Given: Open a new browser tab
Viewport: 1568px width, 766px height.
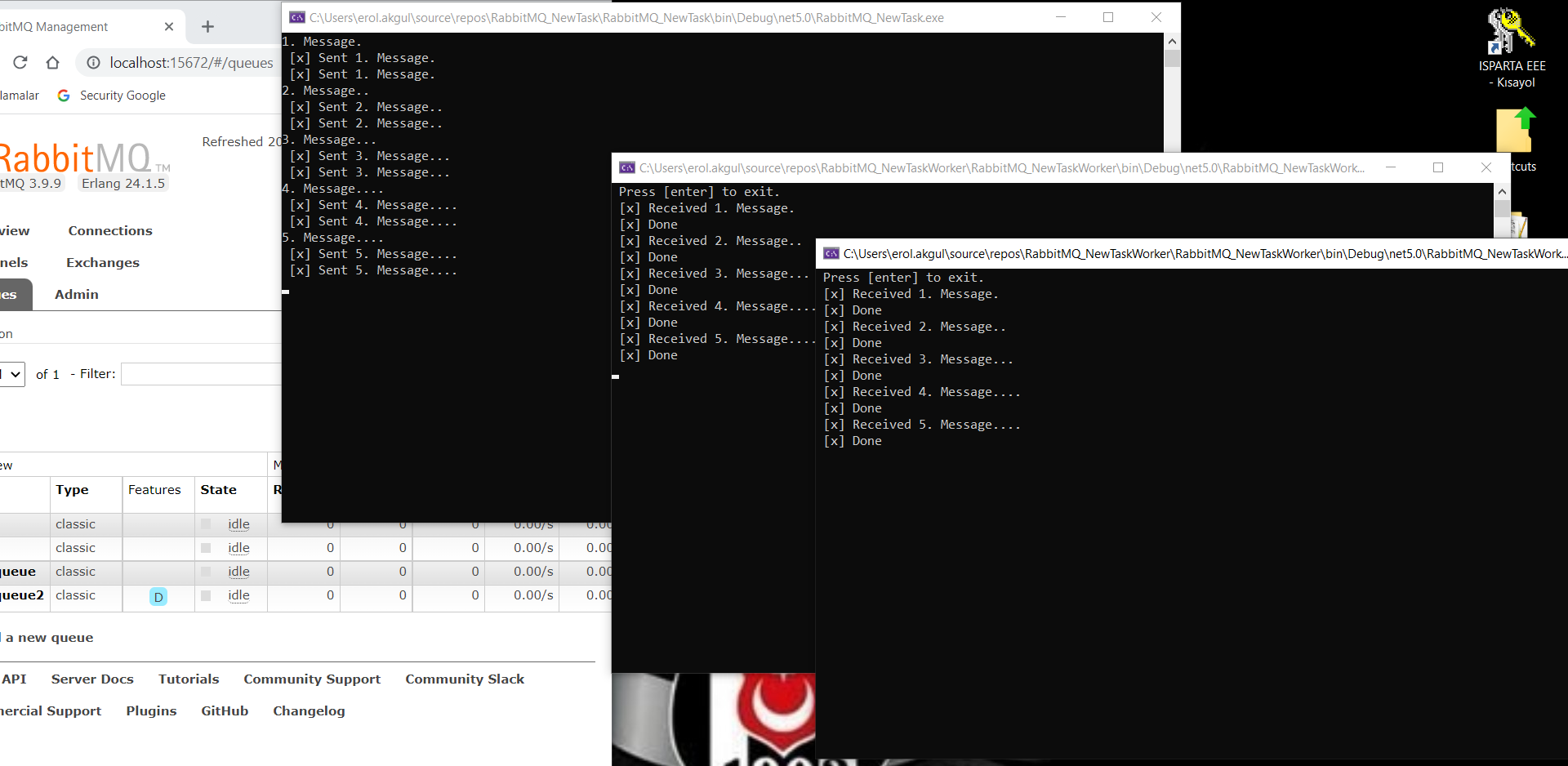Looking at the screenshot, I should (207, 27).
